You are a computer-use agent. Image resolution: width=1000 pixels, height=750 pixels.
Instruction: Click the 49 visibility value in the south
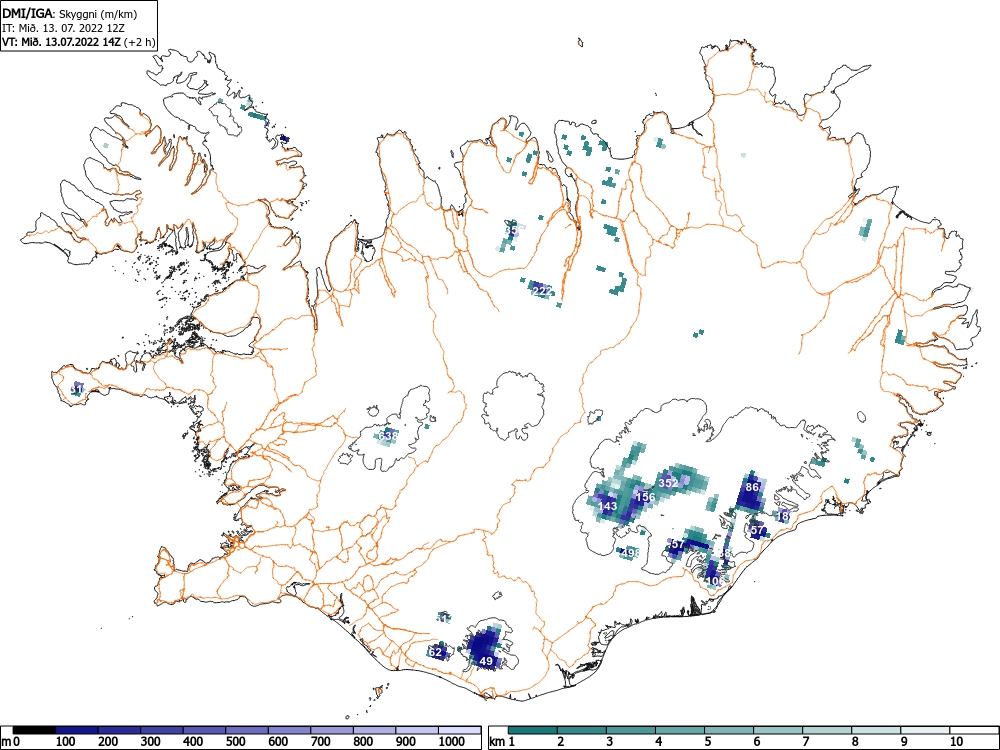pyautogui.click(x=486, y=661)
